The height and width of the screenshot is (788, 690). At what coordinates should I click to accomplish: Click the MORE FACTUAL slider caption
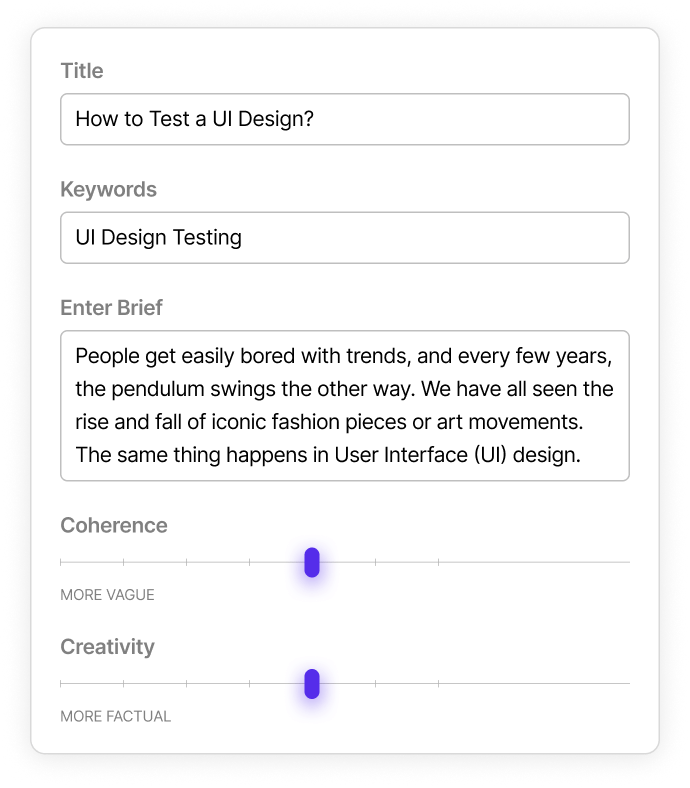(x=115, y=716)
